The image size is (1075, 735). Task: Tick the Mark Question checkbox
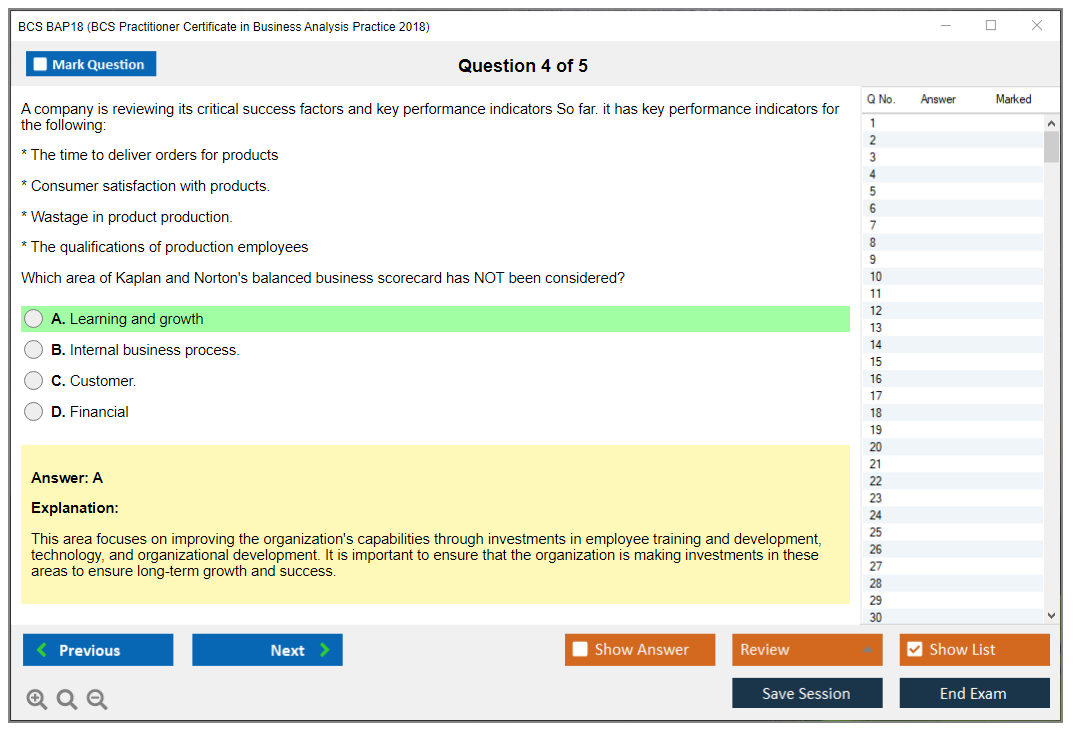(41, 65)
